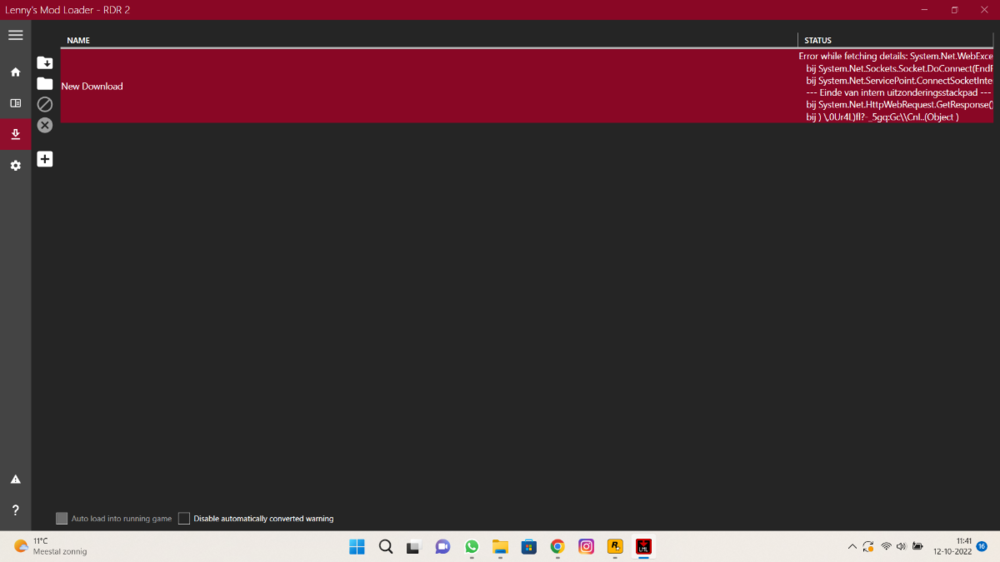This screenshot has width=1000, height=562.
Task: Enable Auto load into running game
Action: click(62, 519)
